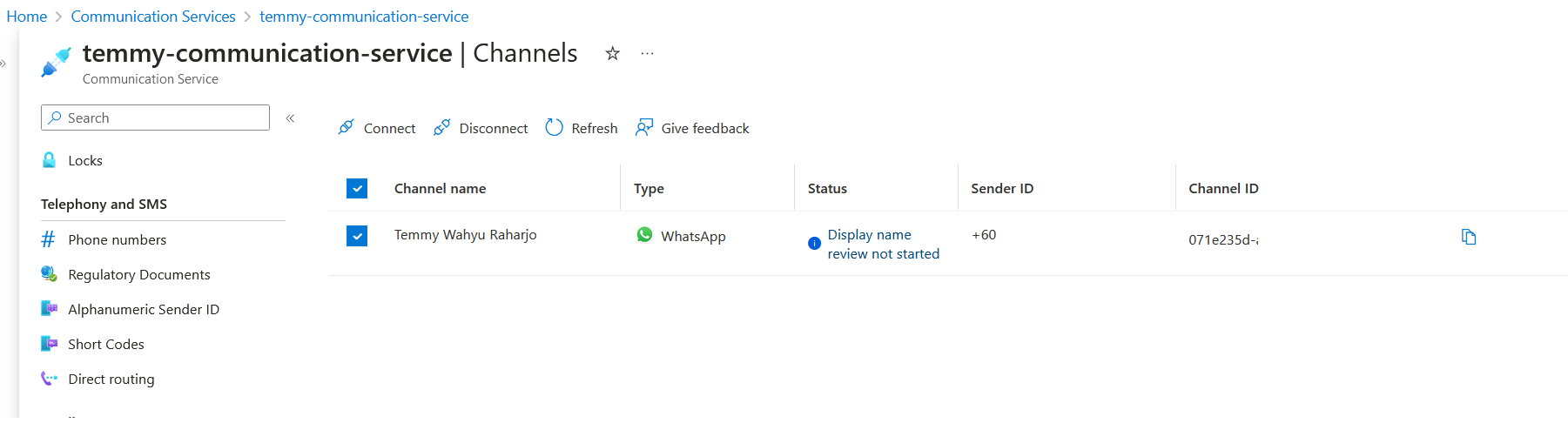Click the Alphanumeric Sender ID icon
The height and width of the screenshot is (430, 1568).
(49, 308)
